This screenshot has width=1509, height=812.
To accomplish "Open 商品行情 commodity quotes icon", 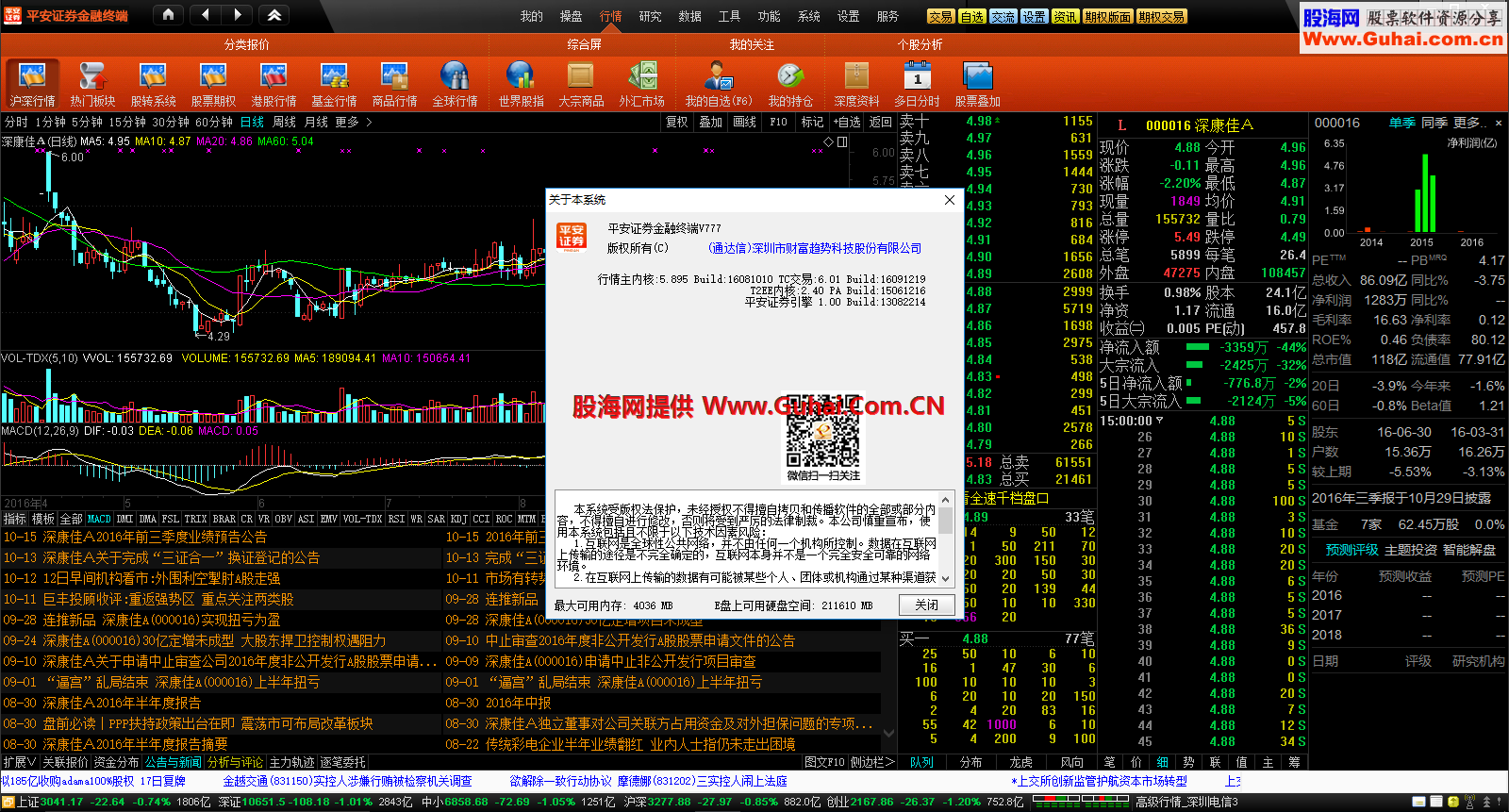I will click(394, 84).
